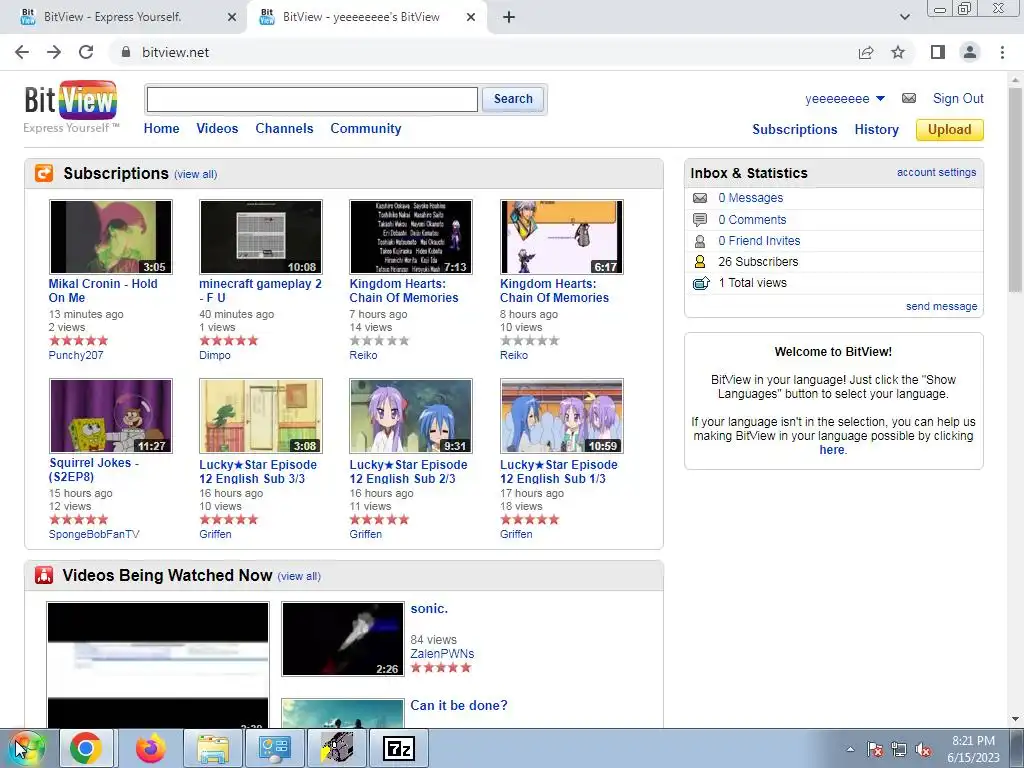Screen dimensions: 1024x768
Task: Click the Comments speech bubble icon
Action: (x=700, y=219)
